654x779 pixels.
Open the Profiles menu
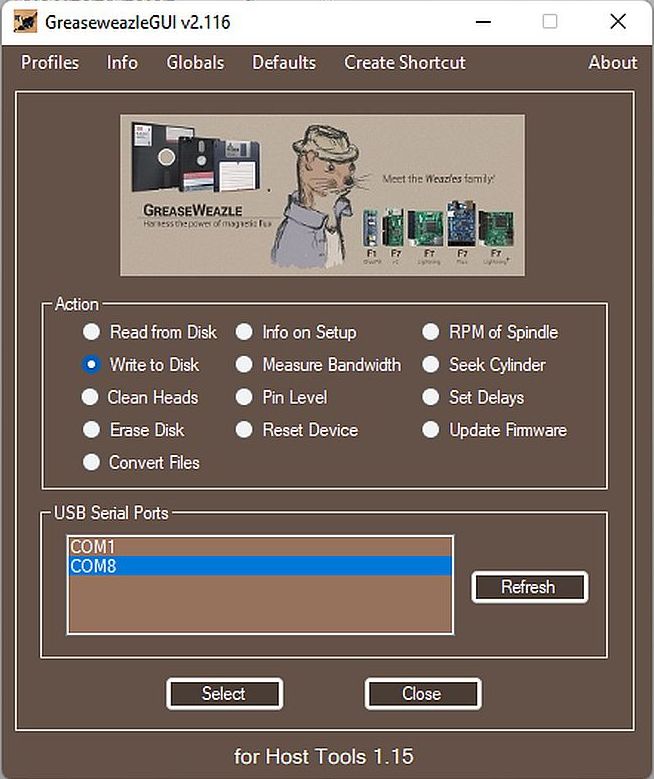point(50,62)
